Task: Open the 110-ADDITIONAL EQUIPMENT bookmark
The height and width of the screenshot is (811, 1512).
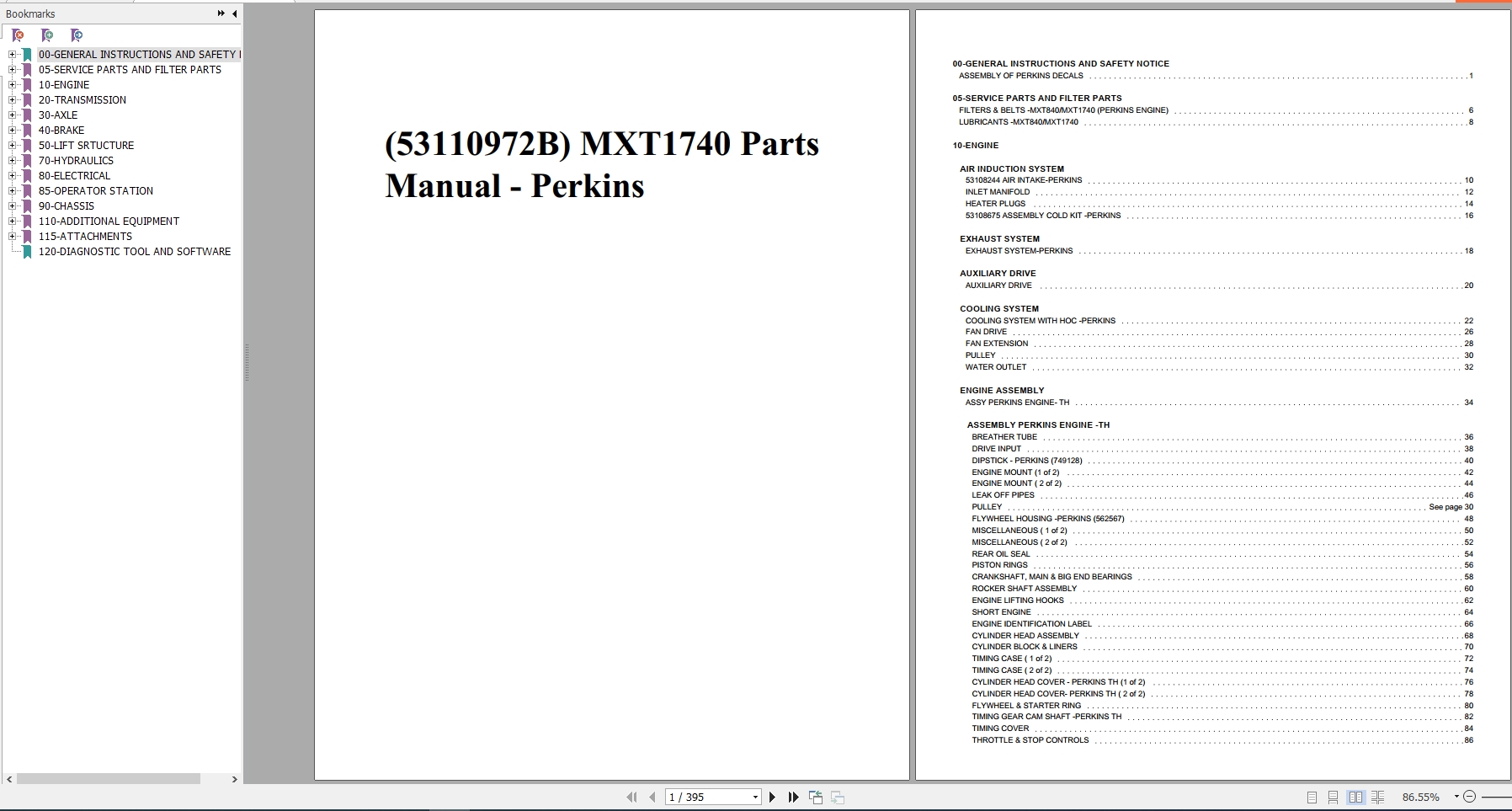Action: [x=109, y=221]
